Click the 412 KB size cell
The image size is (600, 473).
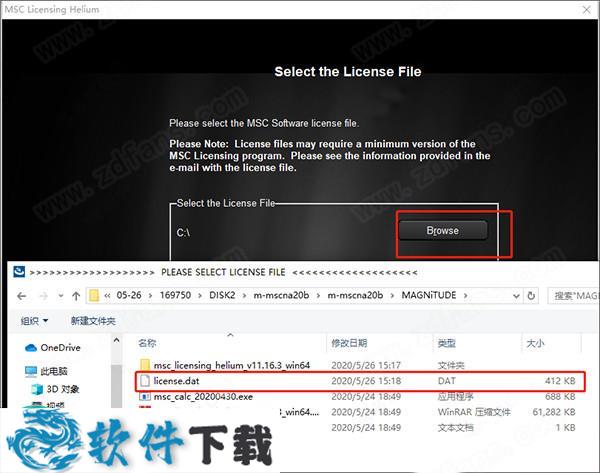pyautogui.click(x=560, y=381)
